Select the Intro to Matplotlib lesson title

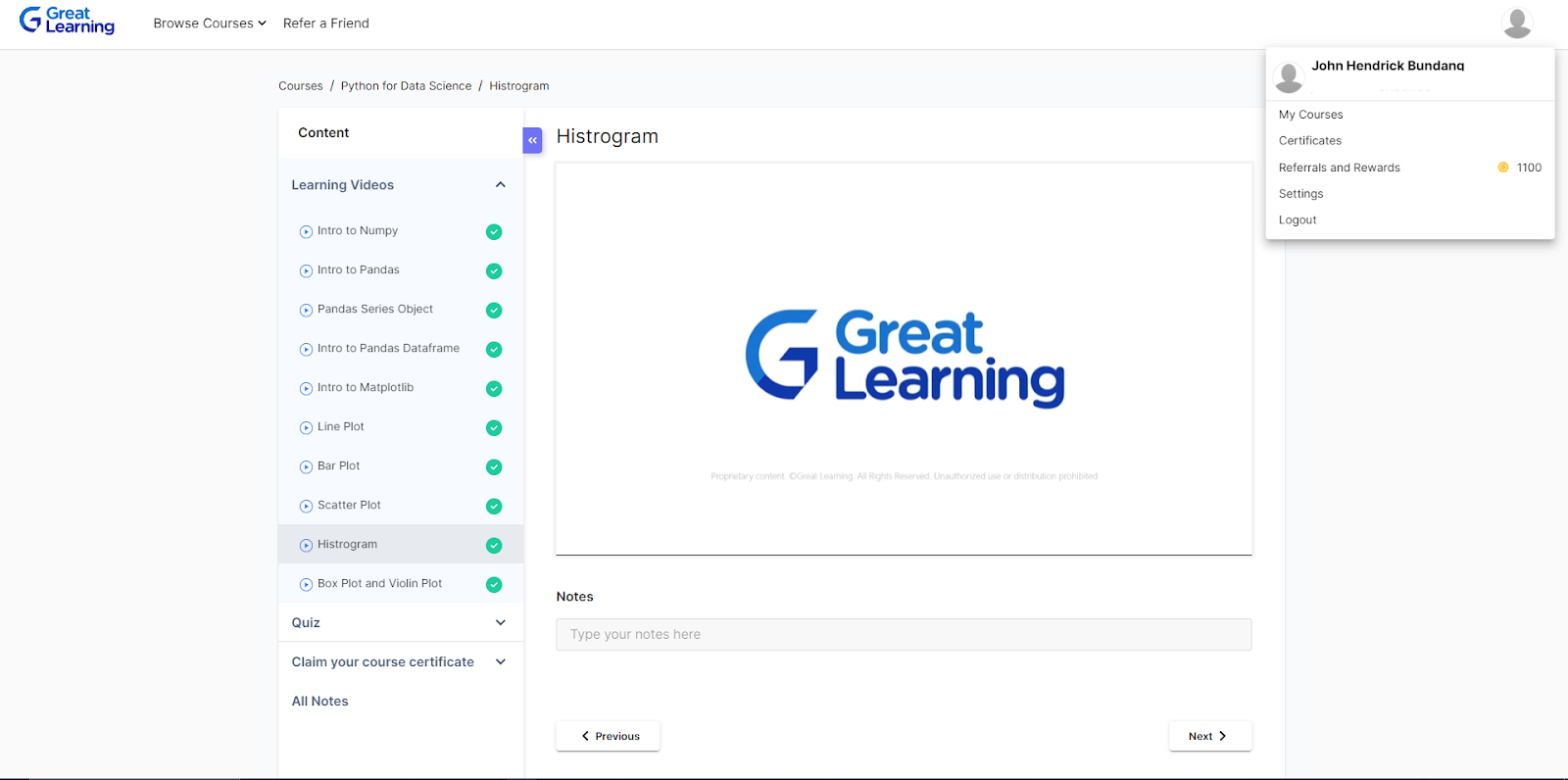366,388
